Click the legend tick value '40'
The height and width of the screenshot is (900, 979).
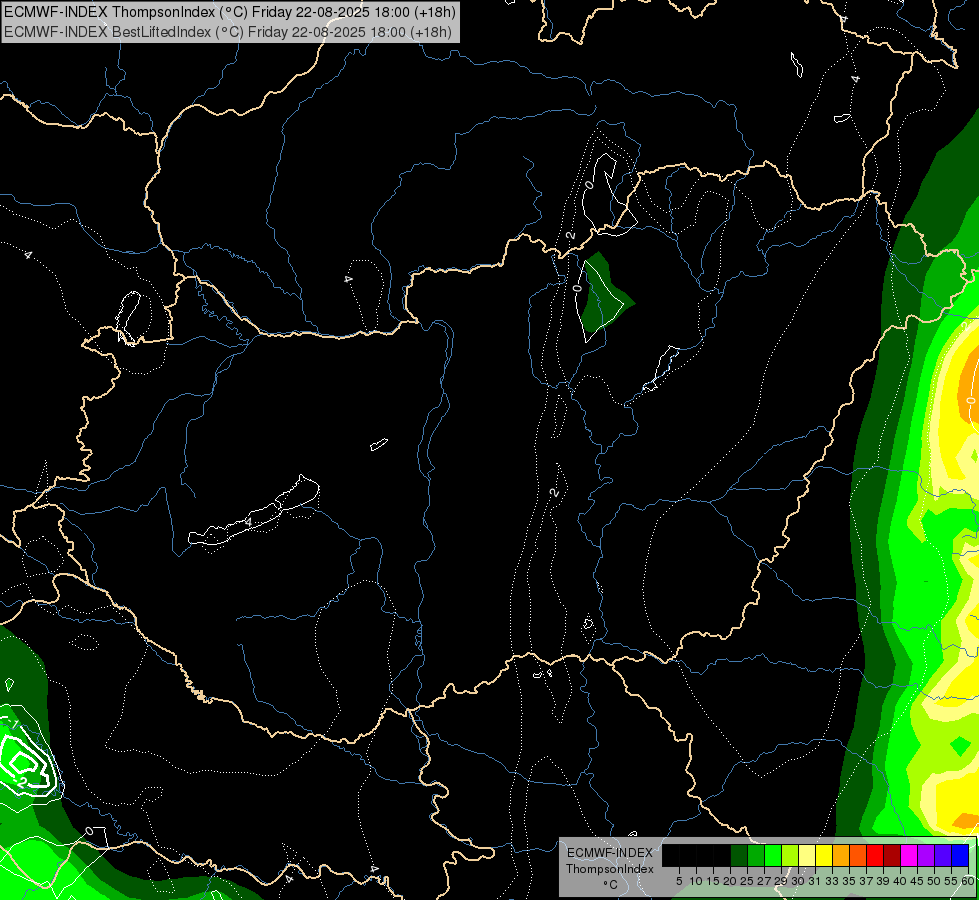tap(901, 881)
